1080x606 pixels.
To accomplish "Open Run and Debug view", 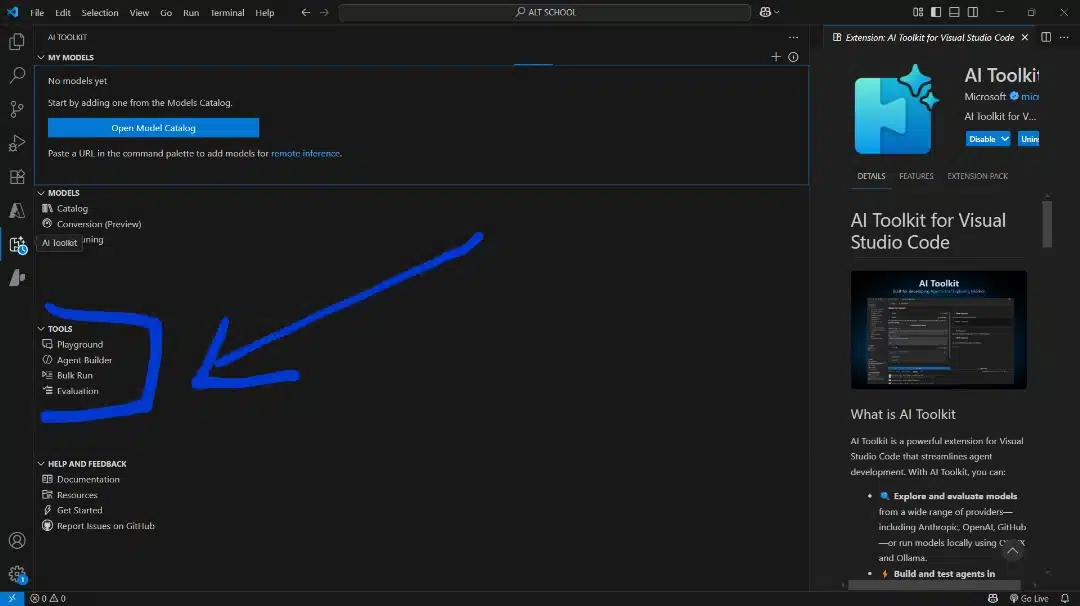I will [17, 143].
